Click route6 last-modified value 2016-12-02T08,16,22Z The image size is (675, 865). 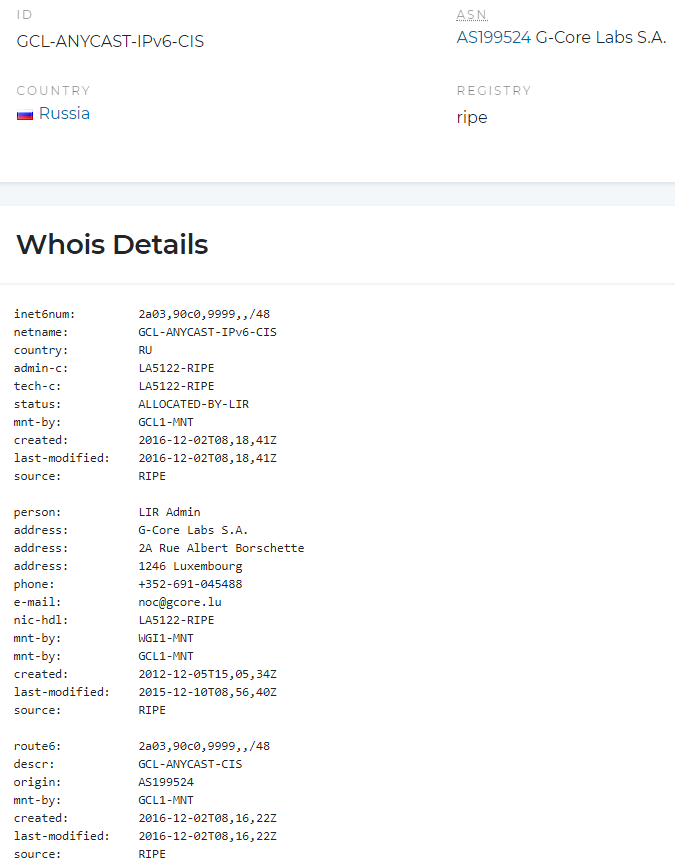(207, 836)
